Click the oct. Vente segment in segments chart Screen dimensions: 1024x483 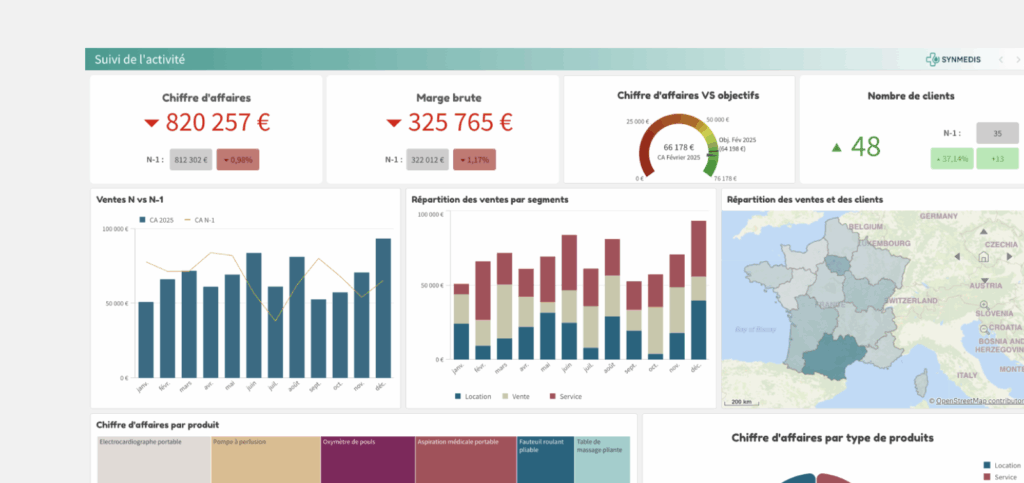pyautogui.click(x=656, y=330)
